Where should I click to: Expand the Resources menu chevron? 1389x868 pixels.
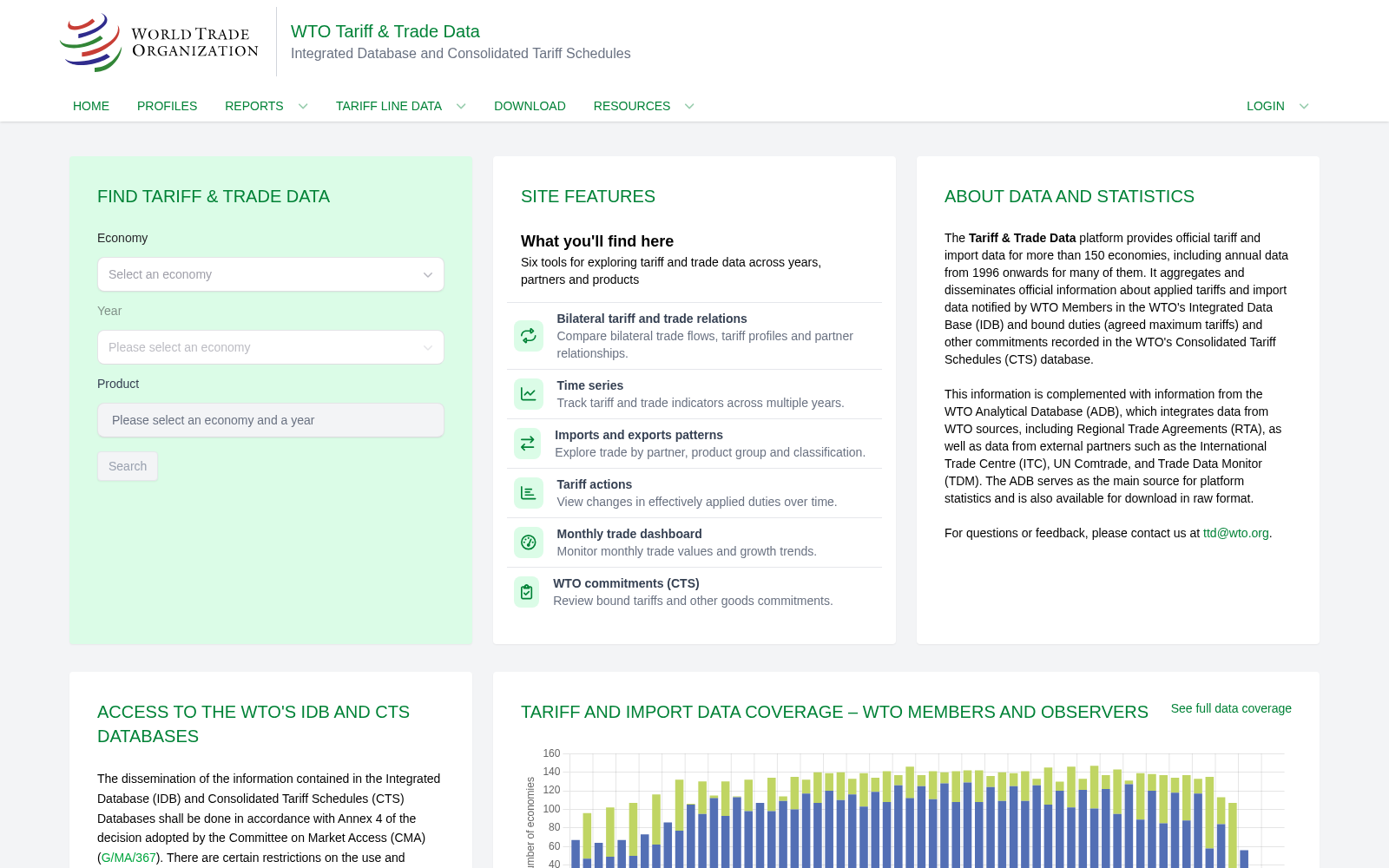tap(689, 106)
